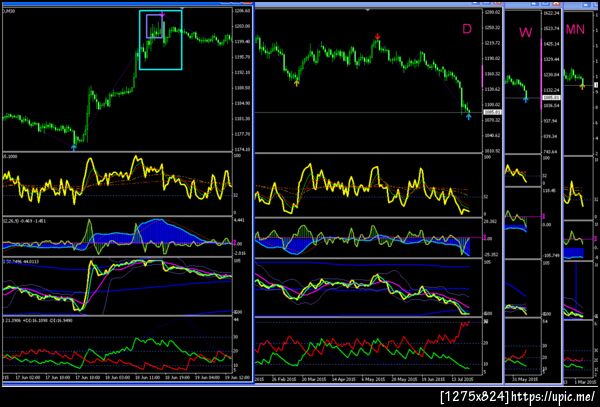The height and width of the screenshot is (407, 600).
Task: Click the '13 Jul 2015' date on the D chart
Action: 462,379
